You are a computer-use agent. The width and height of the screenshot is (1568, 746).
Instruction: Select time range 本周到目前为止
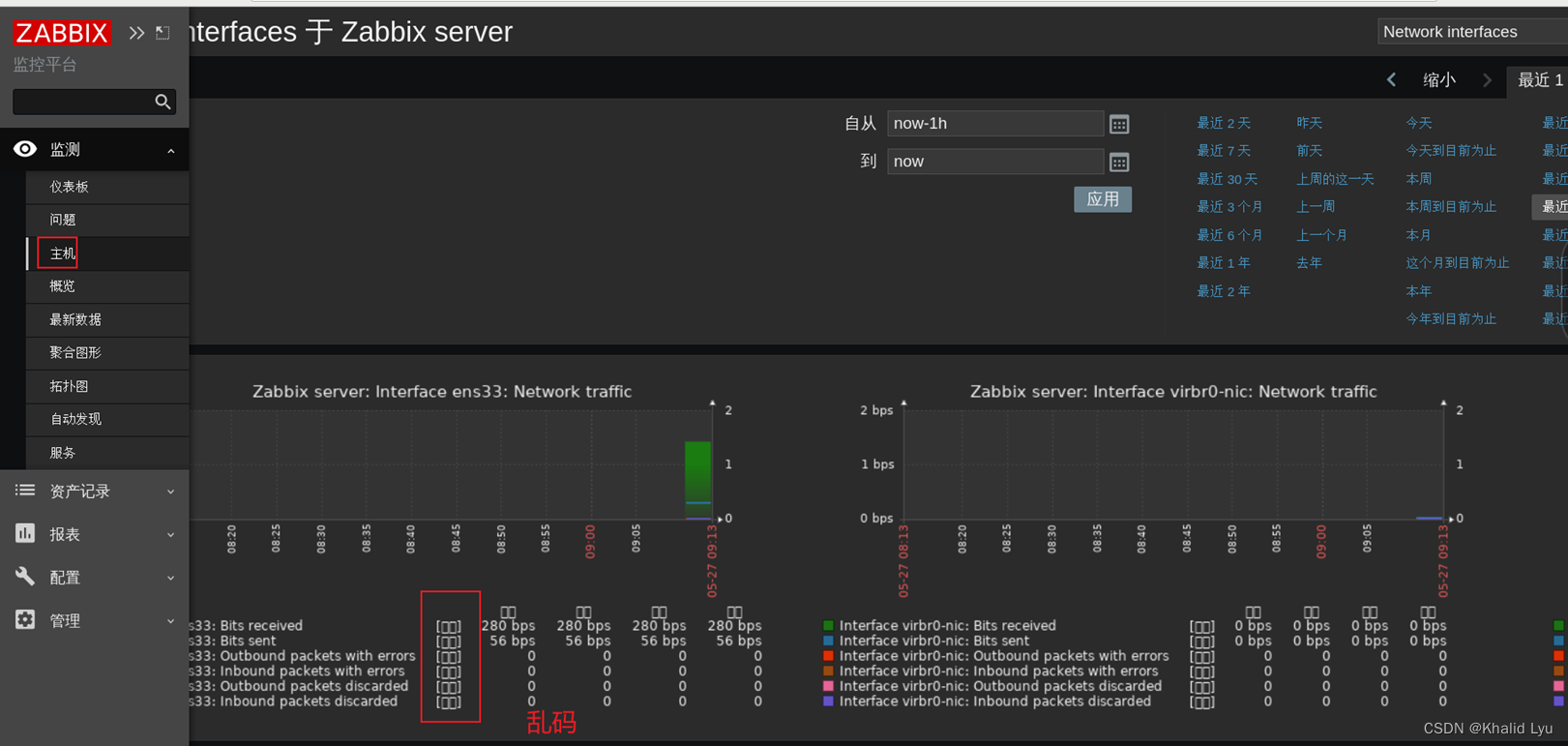tap(1451, 207)
